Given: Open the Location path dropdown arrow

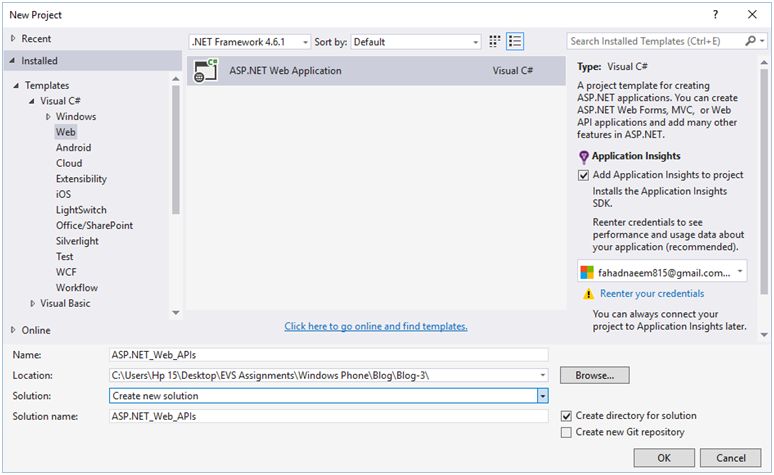Looking at the screenshot, I should (542, 375).
